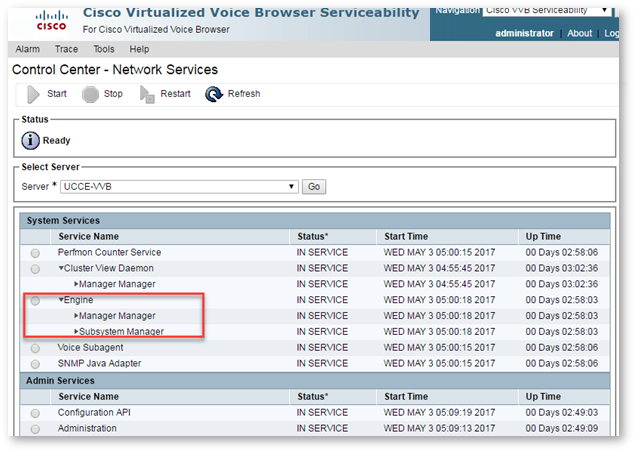The height and width of the screenshot is (452, 636).
Task: Open the Navigation dropdown
Action: [546, 11]
